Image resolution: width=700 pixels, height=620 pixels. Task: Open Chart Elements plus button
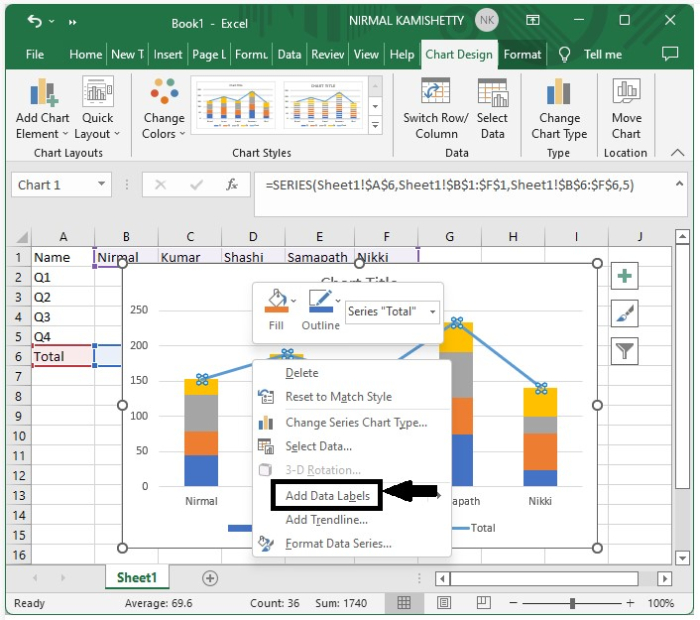(x=624, y=277)
